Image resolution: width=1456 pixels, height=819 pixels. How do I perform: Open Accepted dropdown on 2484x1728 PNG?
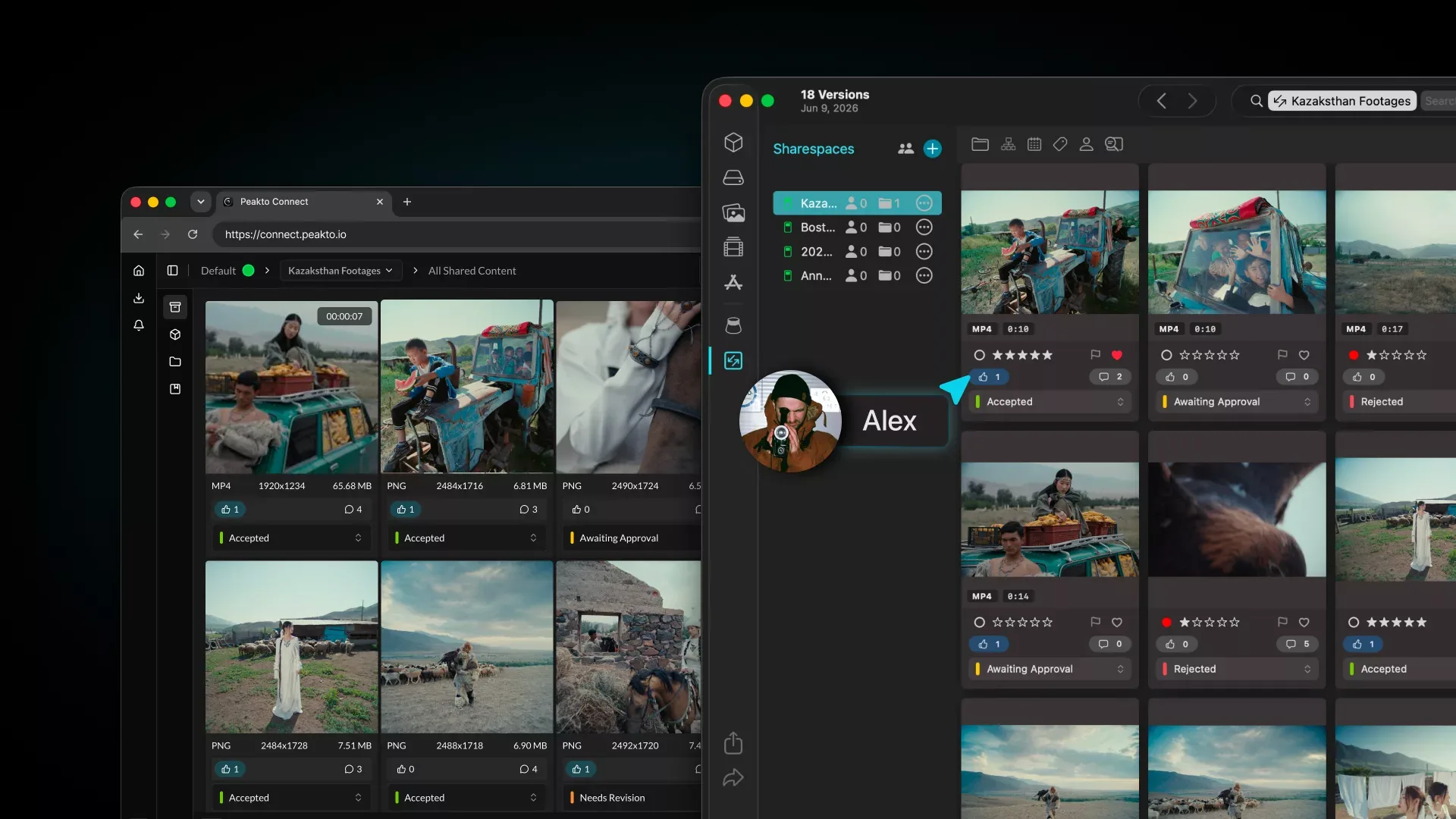(292, 798)
